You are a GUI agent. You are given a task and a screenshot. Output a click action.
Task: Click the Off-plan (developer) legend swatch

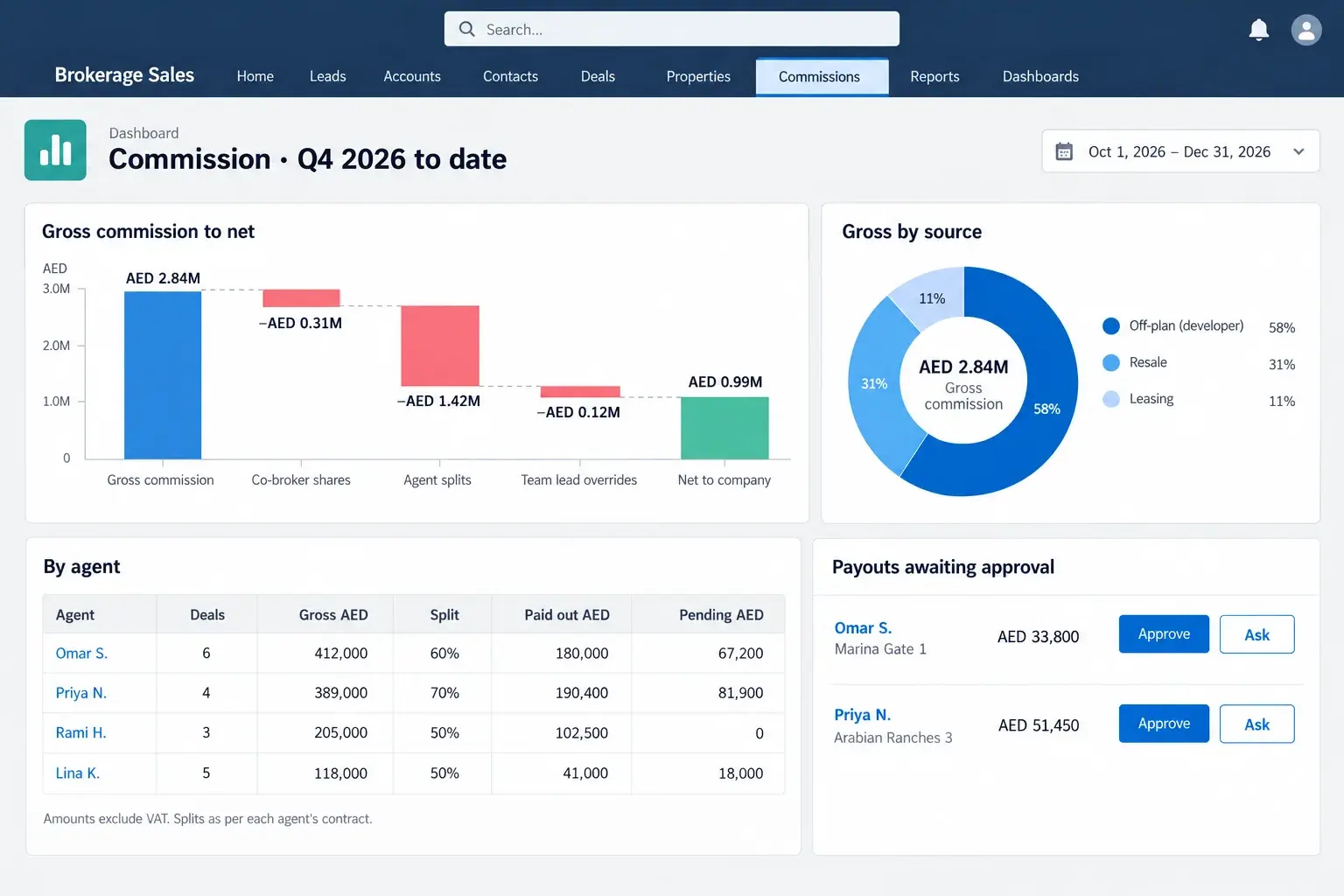tap(1111, 325)
